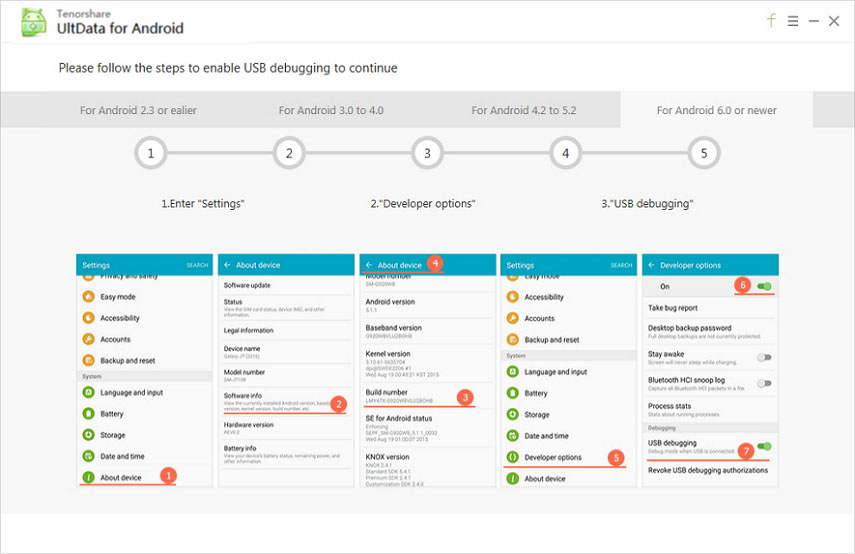Click the Legal information row

click(x=286, y=330)
